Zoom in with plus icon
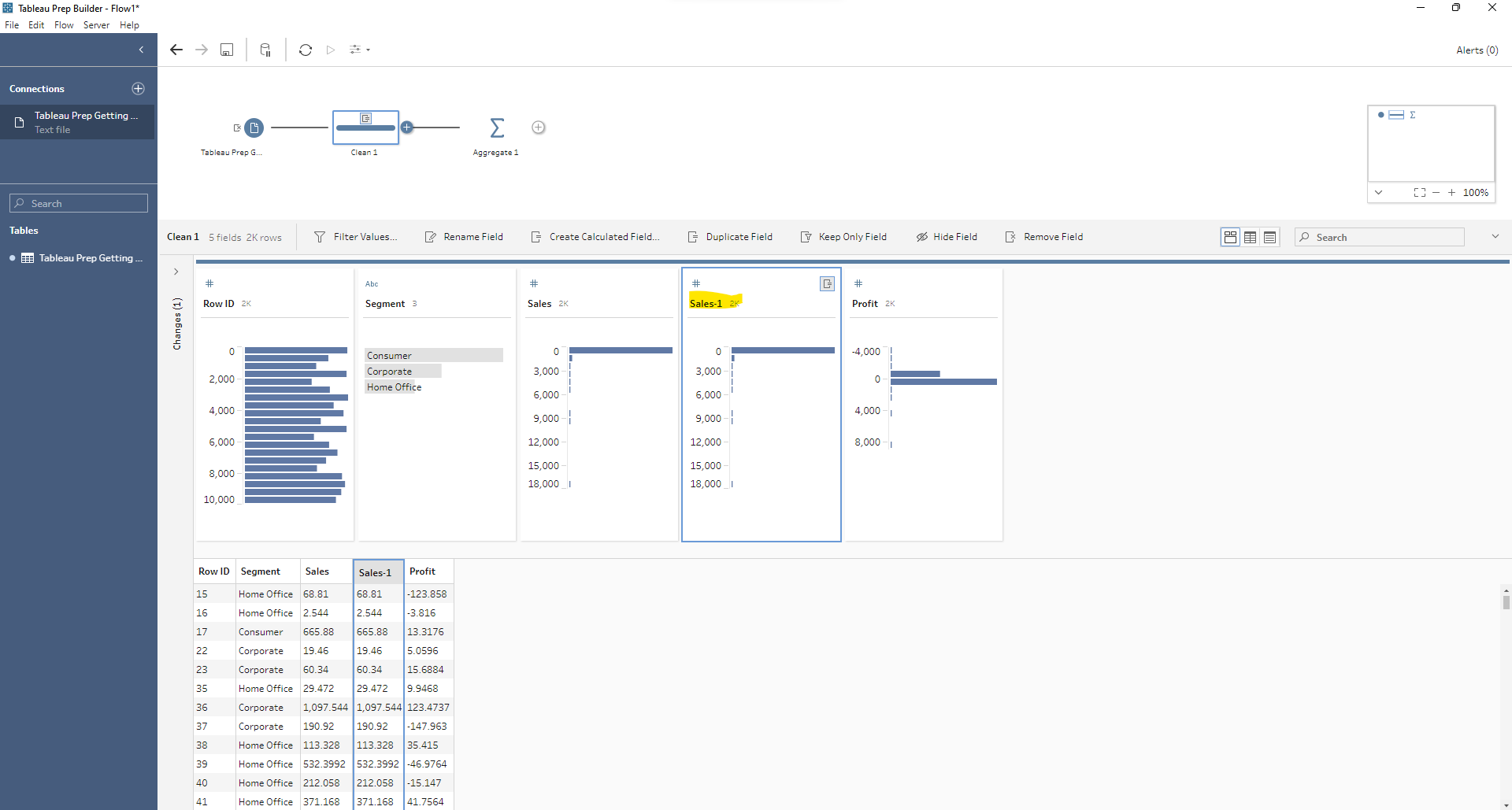Image resolution: width=1512 pixels, height=810 pixels. click(1451, 192)
